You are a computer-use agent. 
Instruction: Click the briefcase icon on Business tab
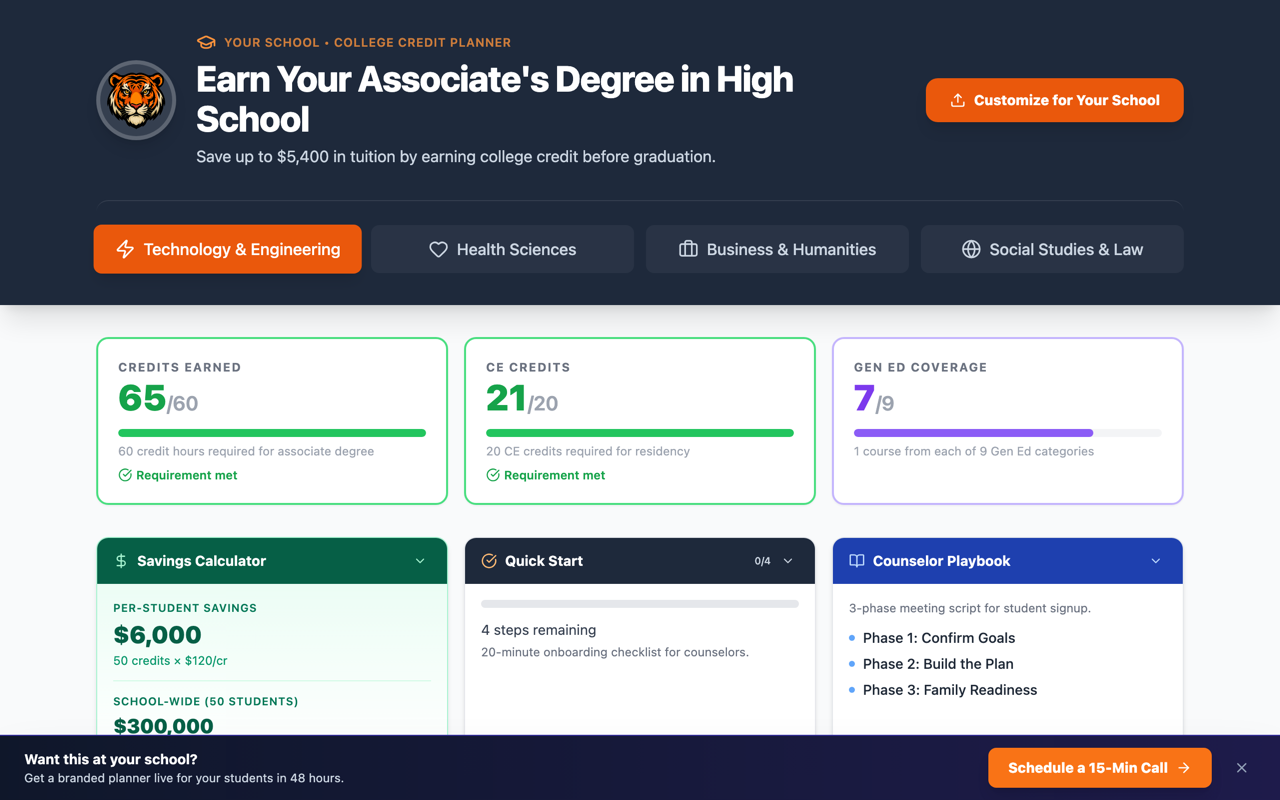pyautogui.click(x=688, y=249)
